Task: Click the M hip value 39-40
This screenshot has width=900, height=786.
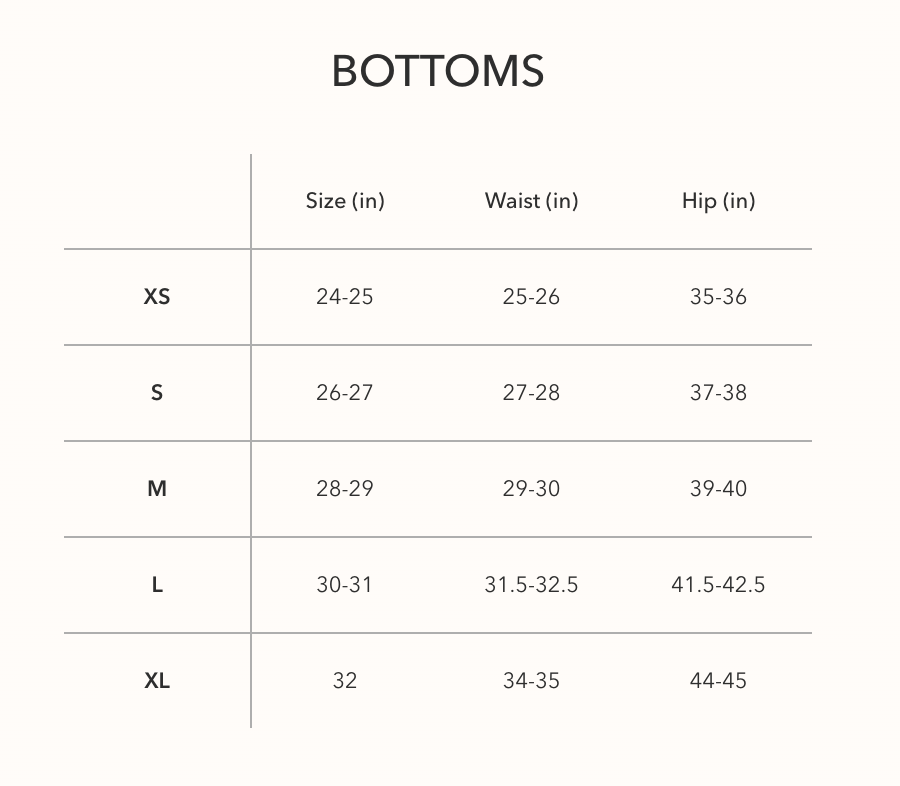Action: tap(718, 489)
